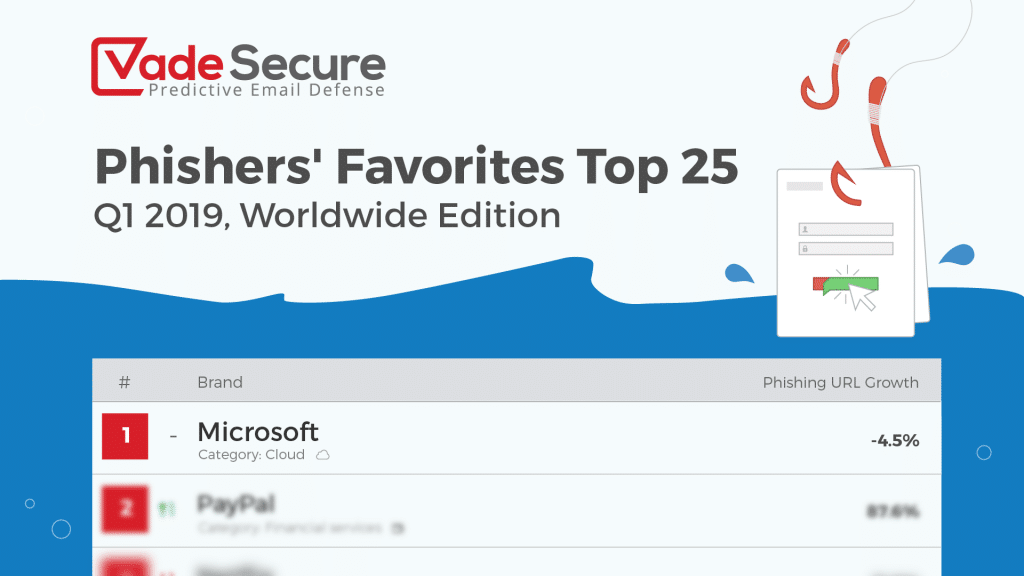1024x576 pixels.
Task: Click the mouse cursor arrow illustration
Action: click(860, 296)
